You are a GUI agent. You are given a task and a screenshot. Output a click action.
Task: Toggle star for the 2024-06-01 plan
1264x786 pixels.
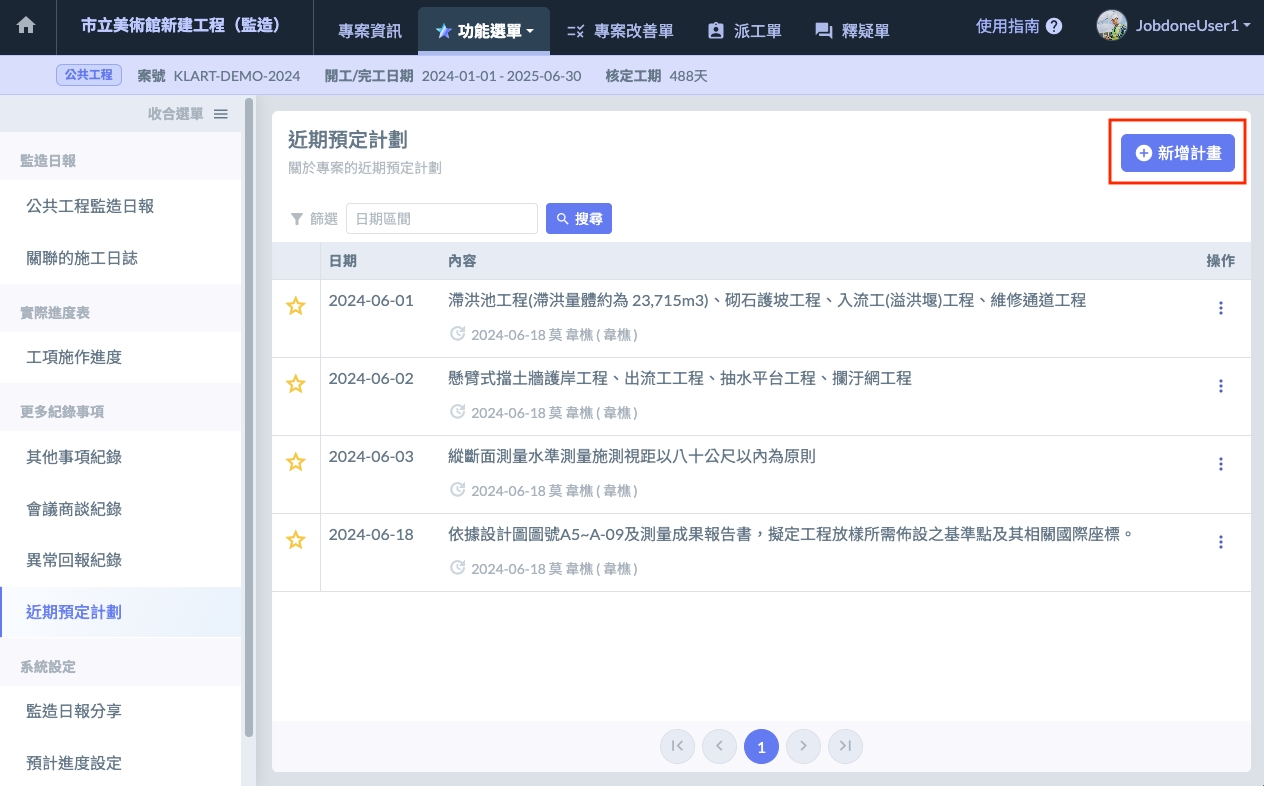[296, 307]
